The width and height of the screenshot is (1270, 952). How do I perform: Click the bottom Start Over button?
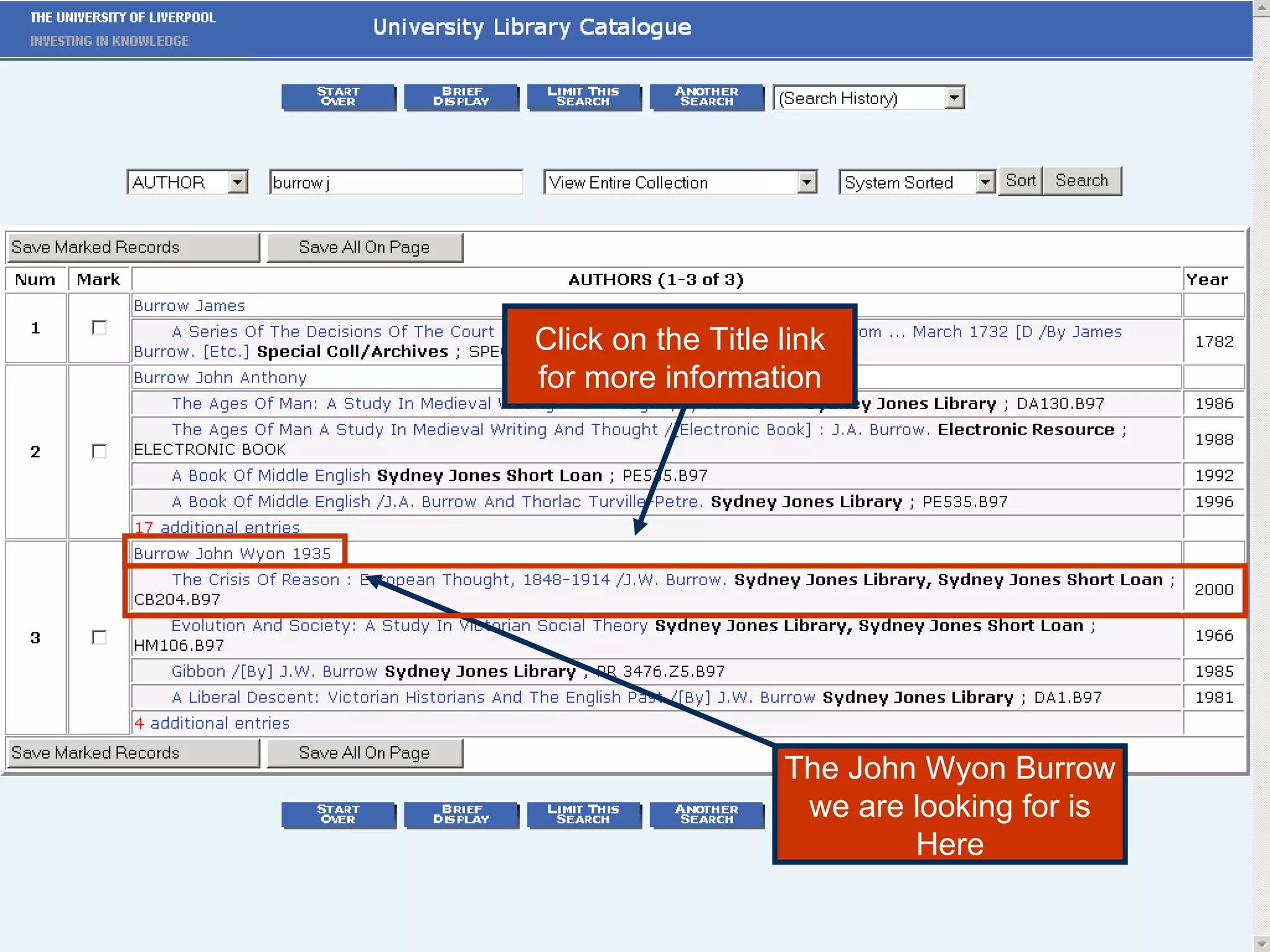pos(338,814)
